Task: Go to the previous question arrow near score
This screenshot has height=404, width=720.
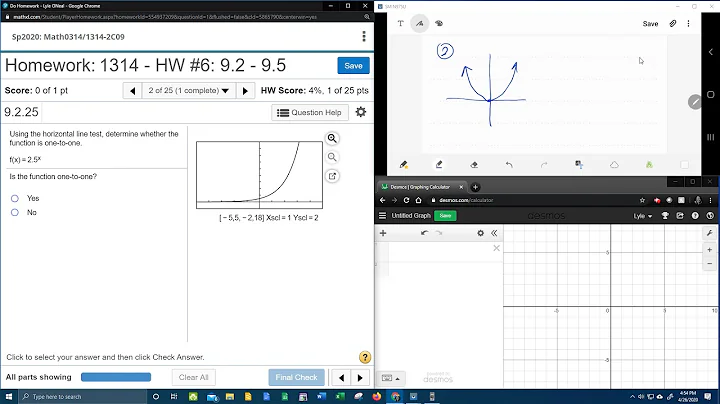Action: point(133,91)
